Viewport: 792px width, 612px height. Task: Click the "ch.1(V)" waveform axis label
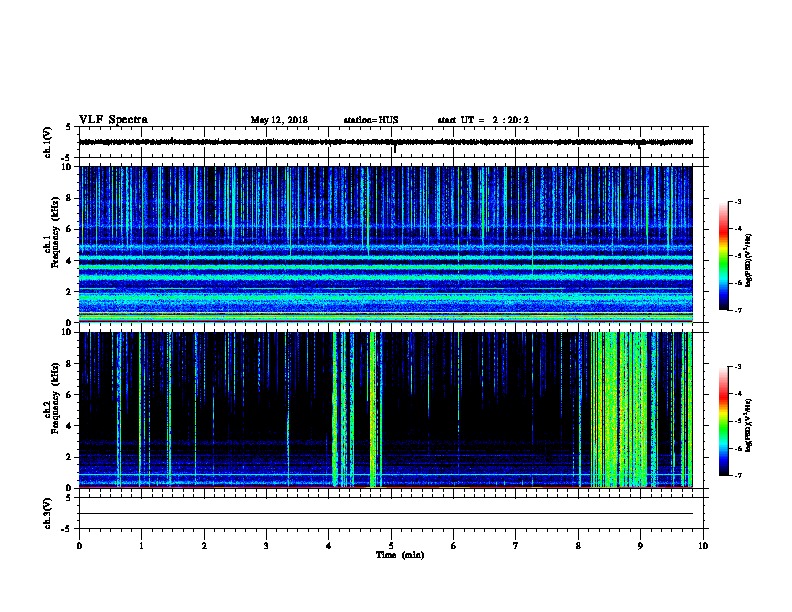pyautogui.click(x=48, y=142)
